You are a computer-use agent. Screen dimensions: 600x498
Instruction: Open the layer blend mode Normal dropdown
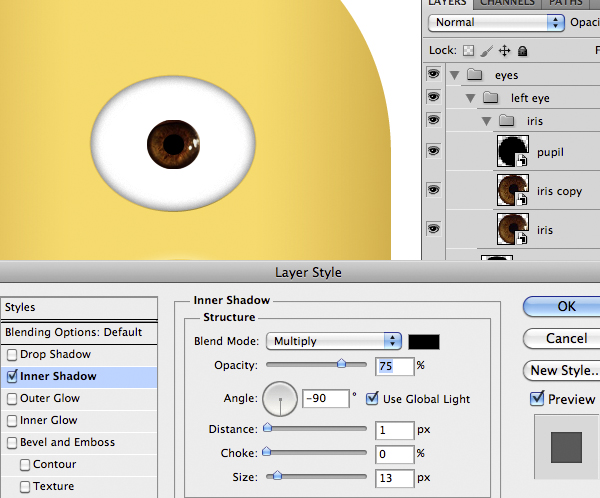496,22
